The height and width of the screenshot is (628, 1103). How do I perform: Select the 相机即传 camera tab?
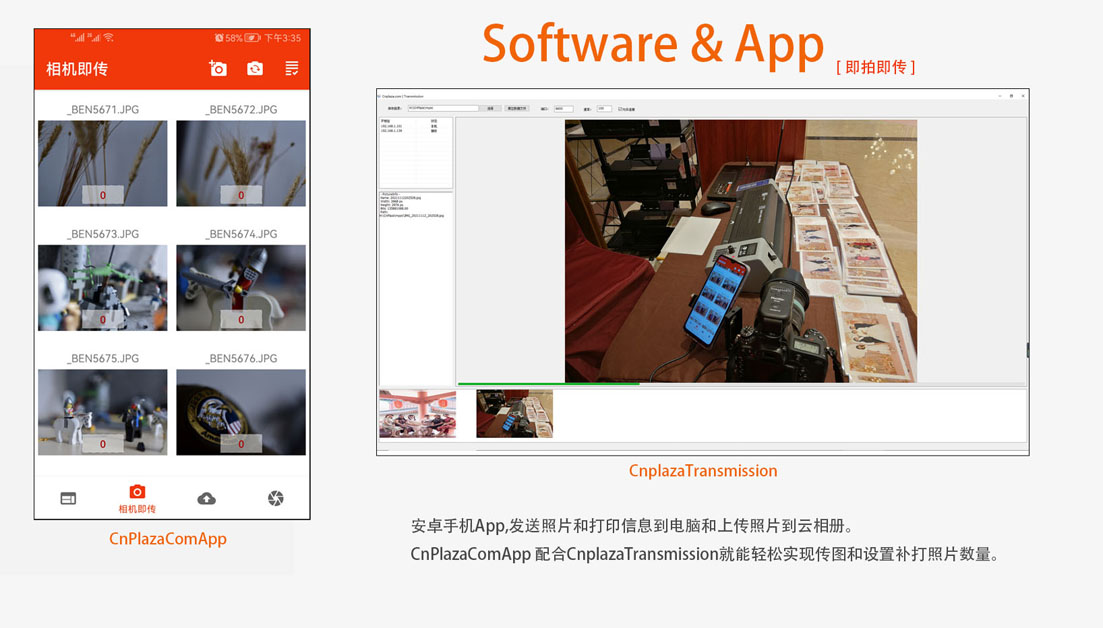click(x=137, y=498)
